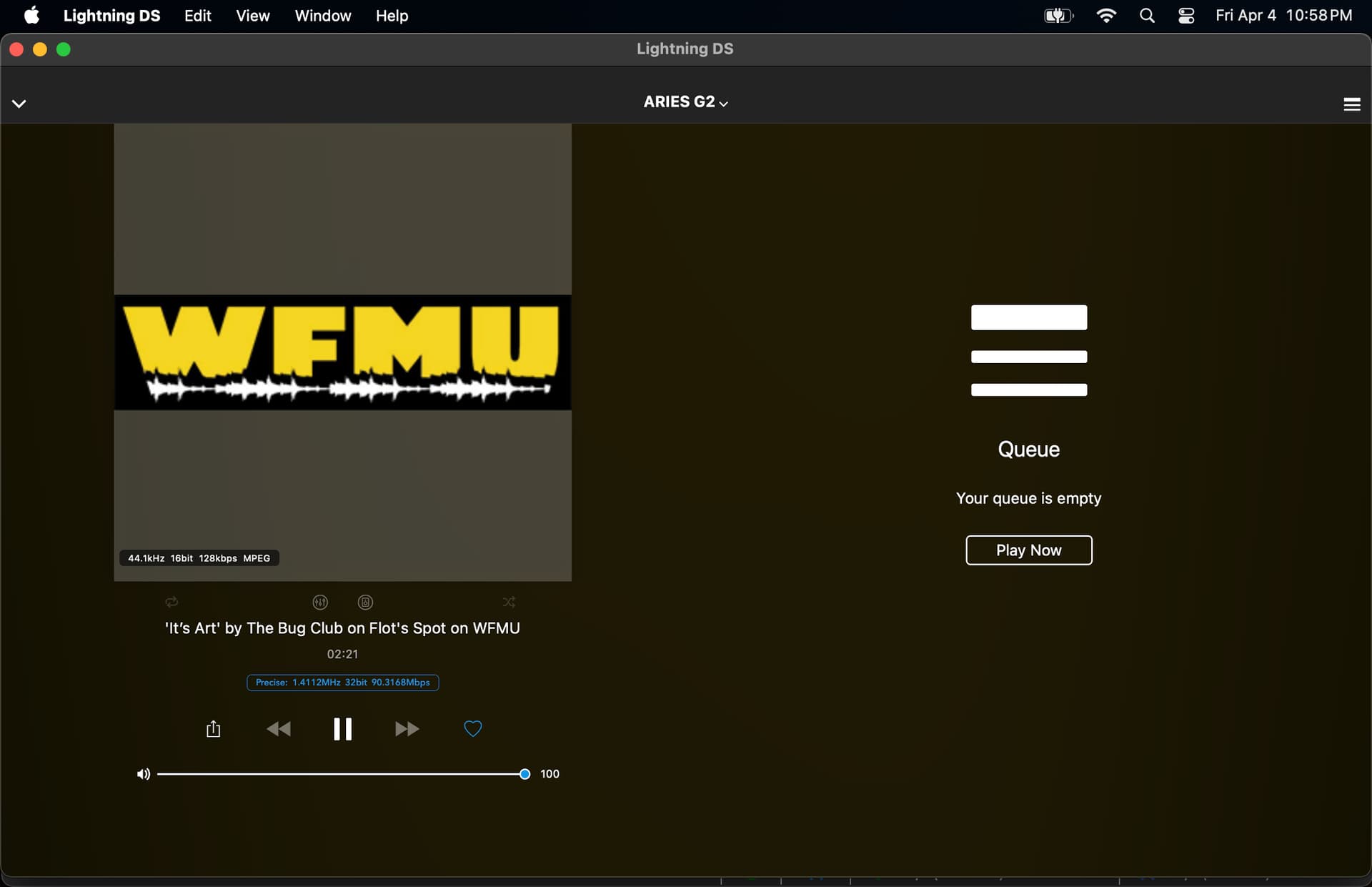The width and height of the screenshot is (1372, 887).
Task: Click the volume slider handle
Action: click(525, 774)
